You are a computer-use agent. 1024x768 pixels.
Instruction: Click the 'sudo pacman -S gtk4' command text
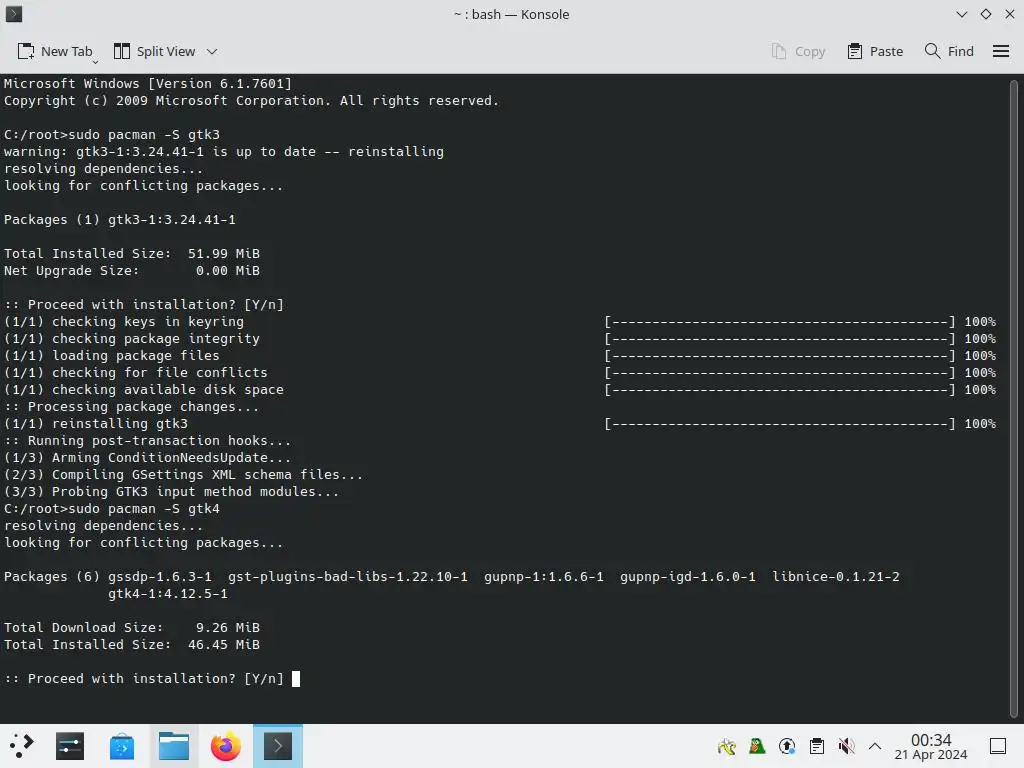(x=144, y=509)
